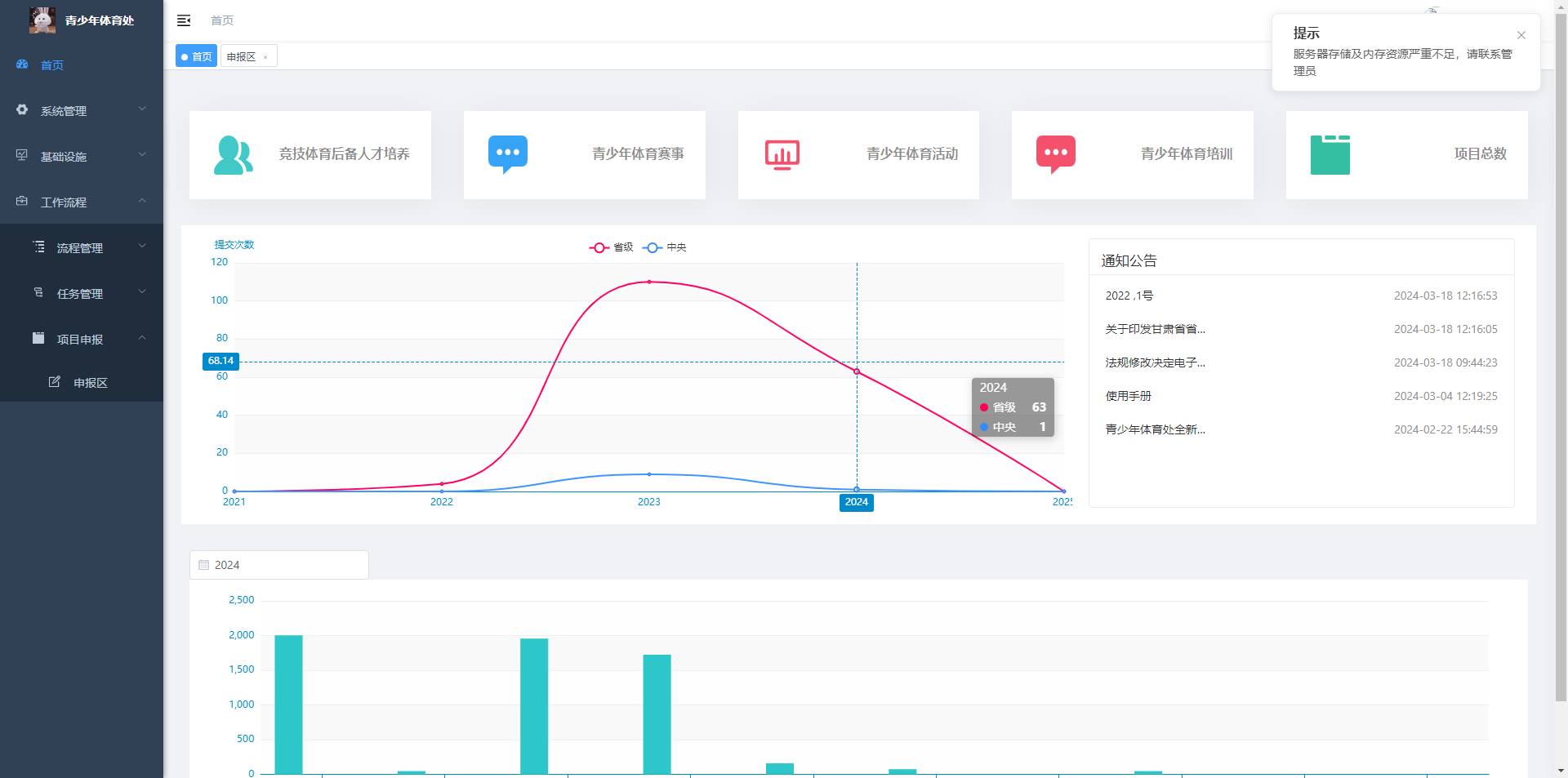Click the red chat icon for 青少年体育培训
1568x778 pixels.
tap(1056, 155)
